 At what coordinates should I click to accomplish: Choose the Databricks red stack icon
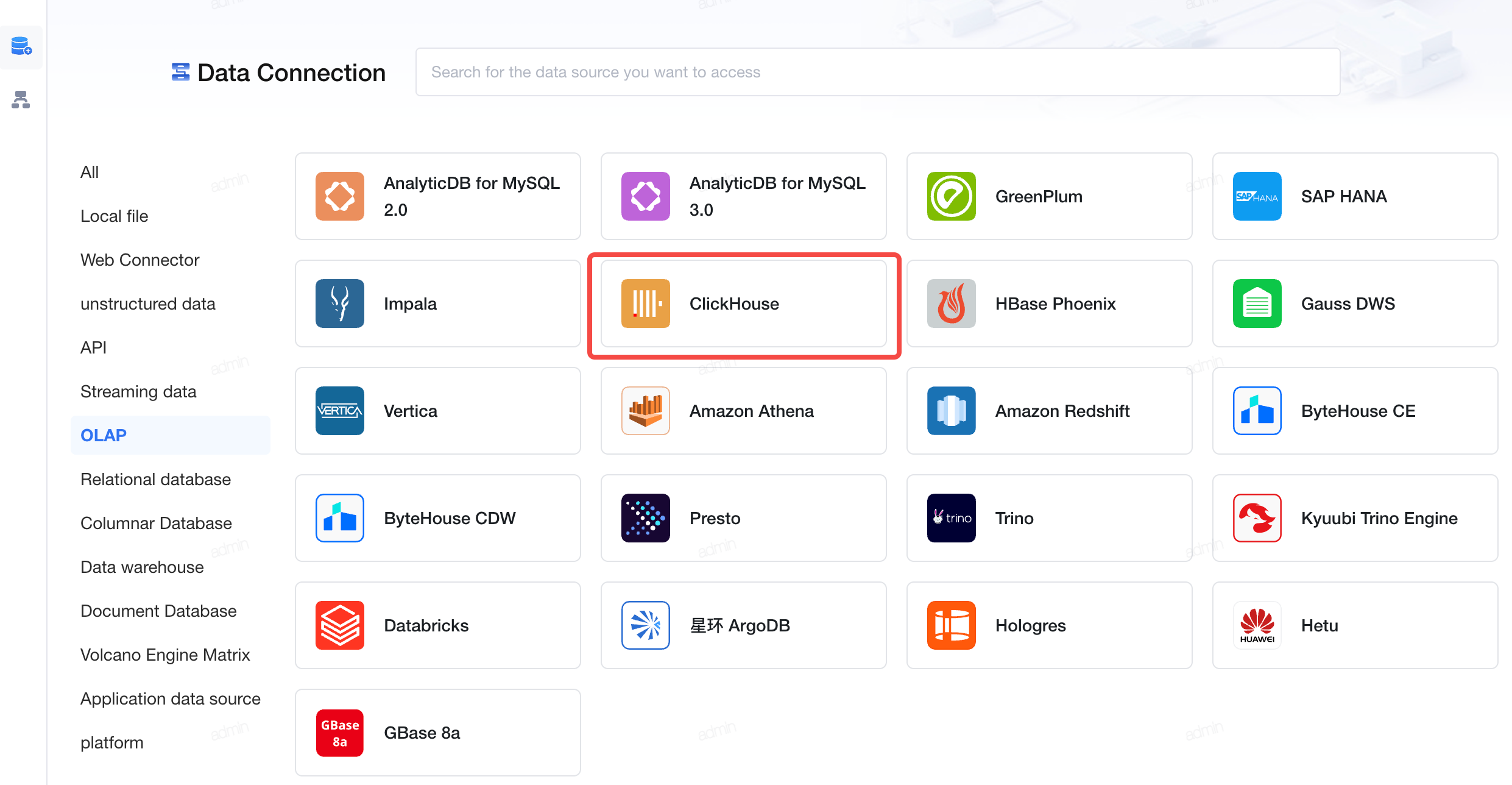pyautogui.click(x=340, y=625)
